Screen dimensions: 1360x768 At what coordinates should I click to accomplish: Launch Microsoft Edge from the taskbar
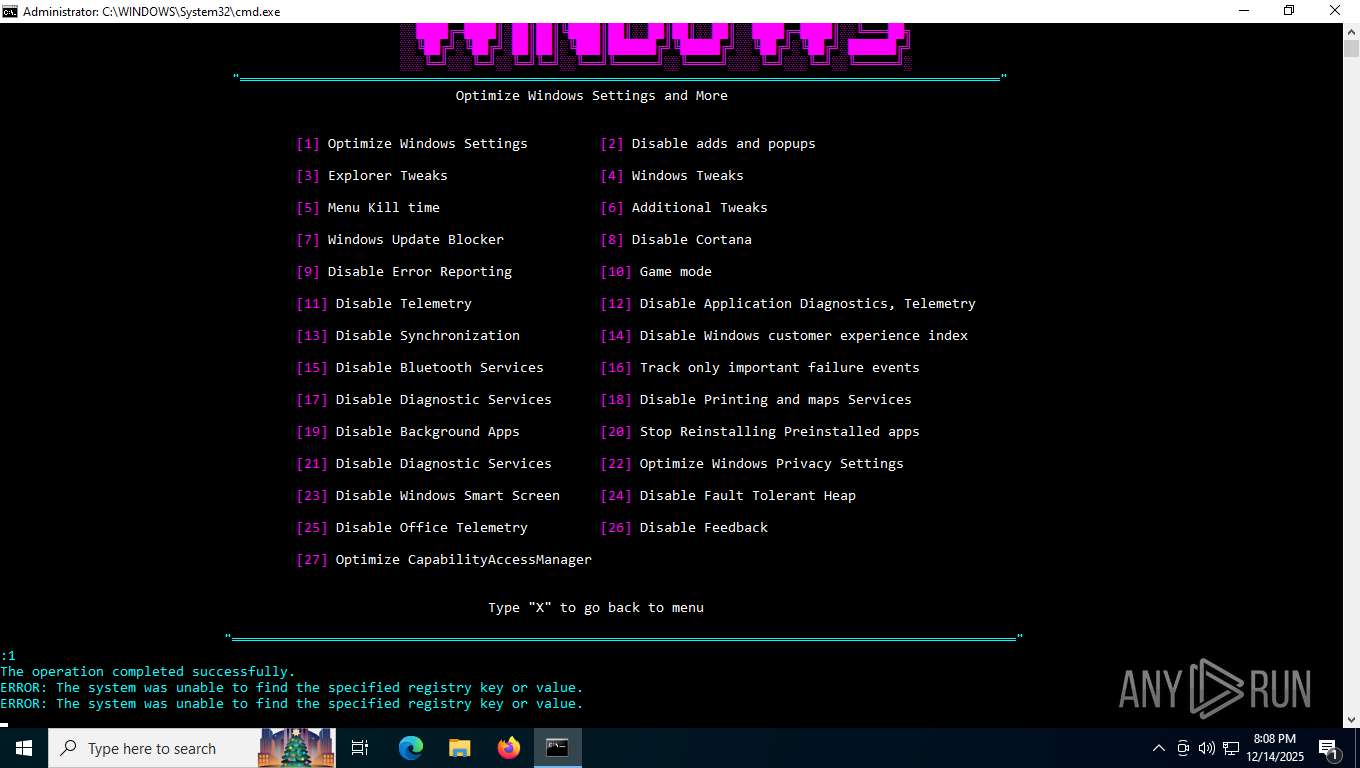click(x=411, y=748)
